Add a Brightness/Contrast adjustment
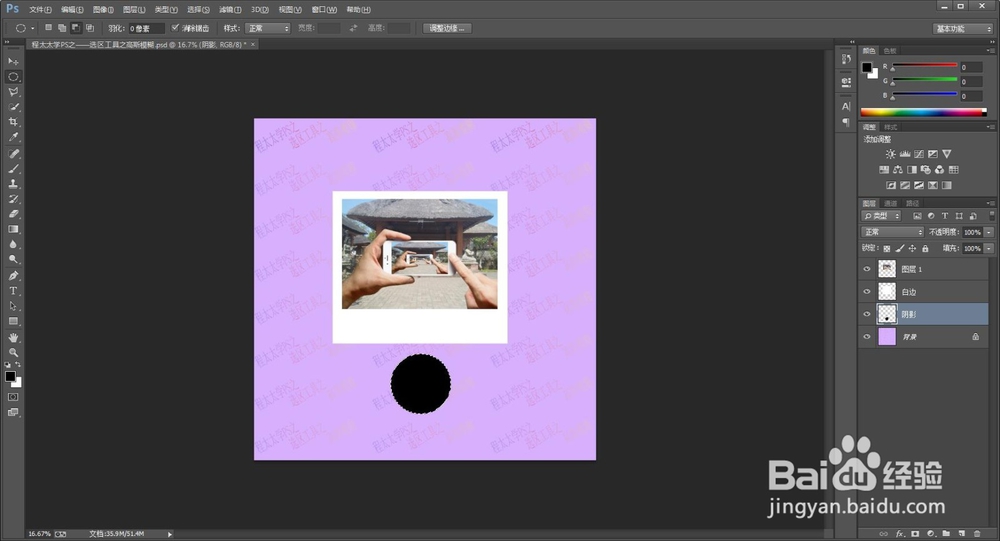 pos(890,154)
